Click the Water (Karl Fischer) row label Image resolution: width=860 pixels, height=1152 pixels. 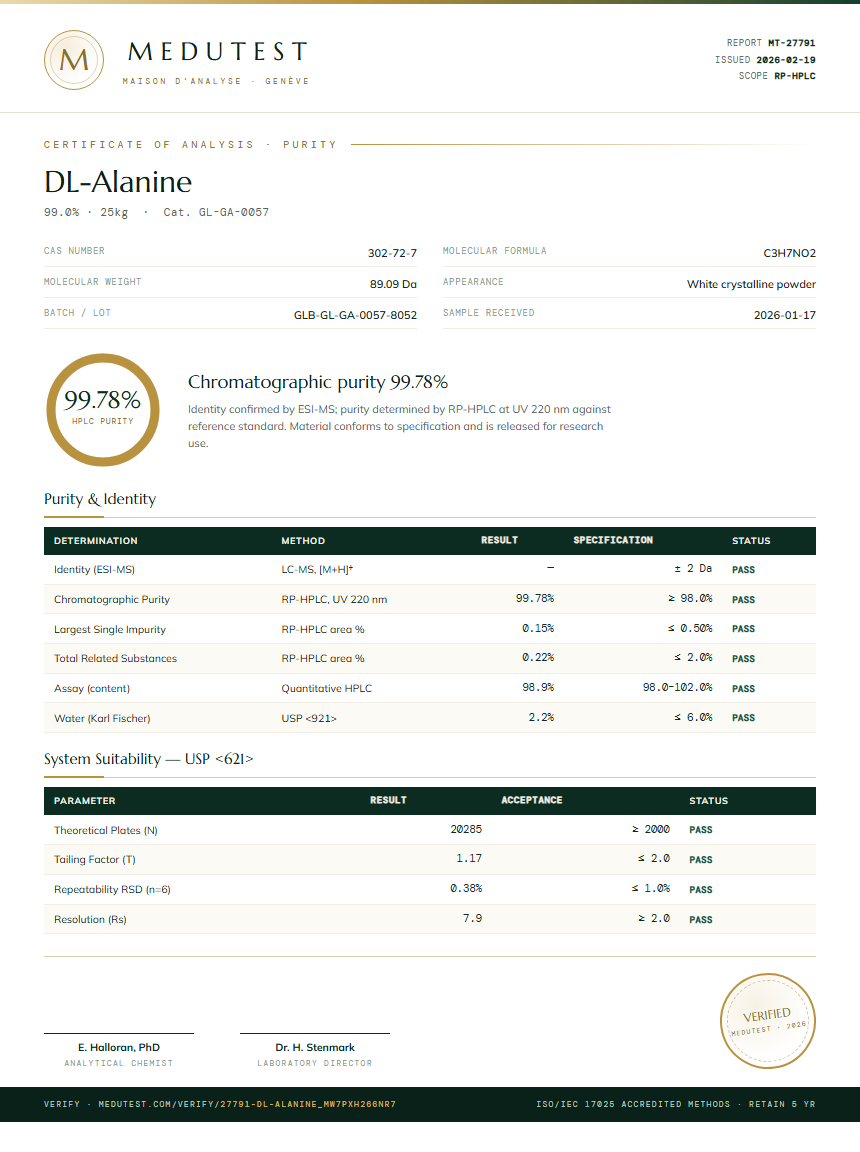pyautogui.click(x=102, y=719)
